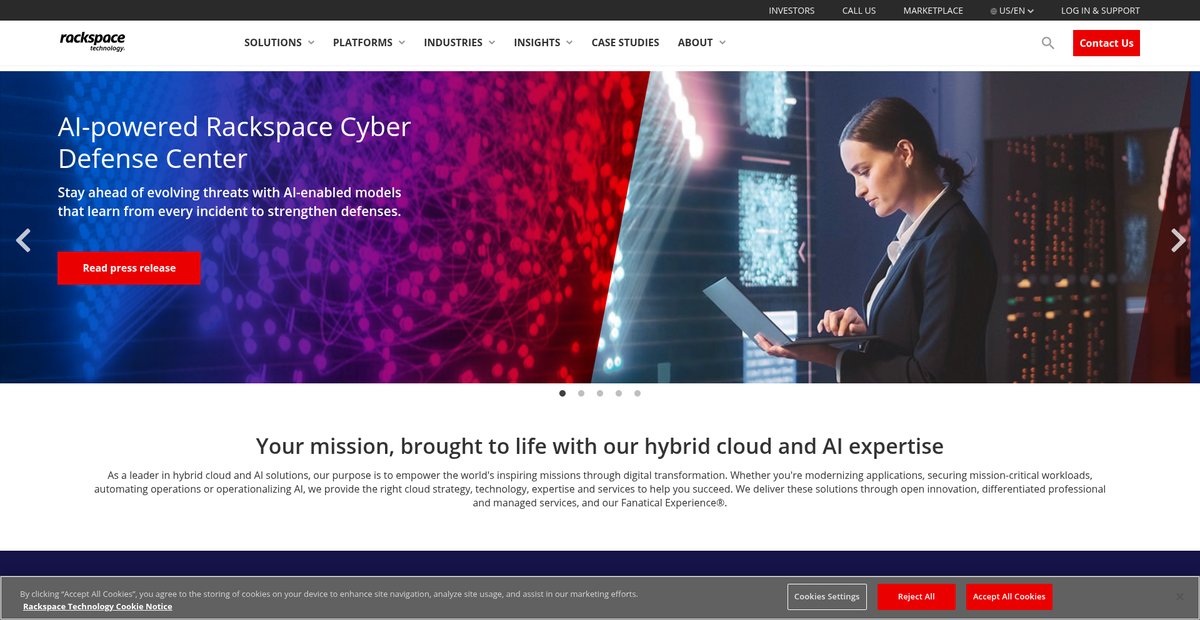Click the 'Your mission, brought to life' heading
This screenshot has width=1200, height=620.
[x=600, y=446]
